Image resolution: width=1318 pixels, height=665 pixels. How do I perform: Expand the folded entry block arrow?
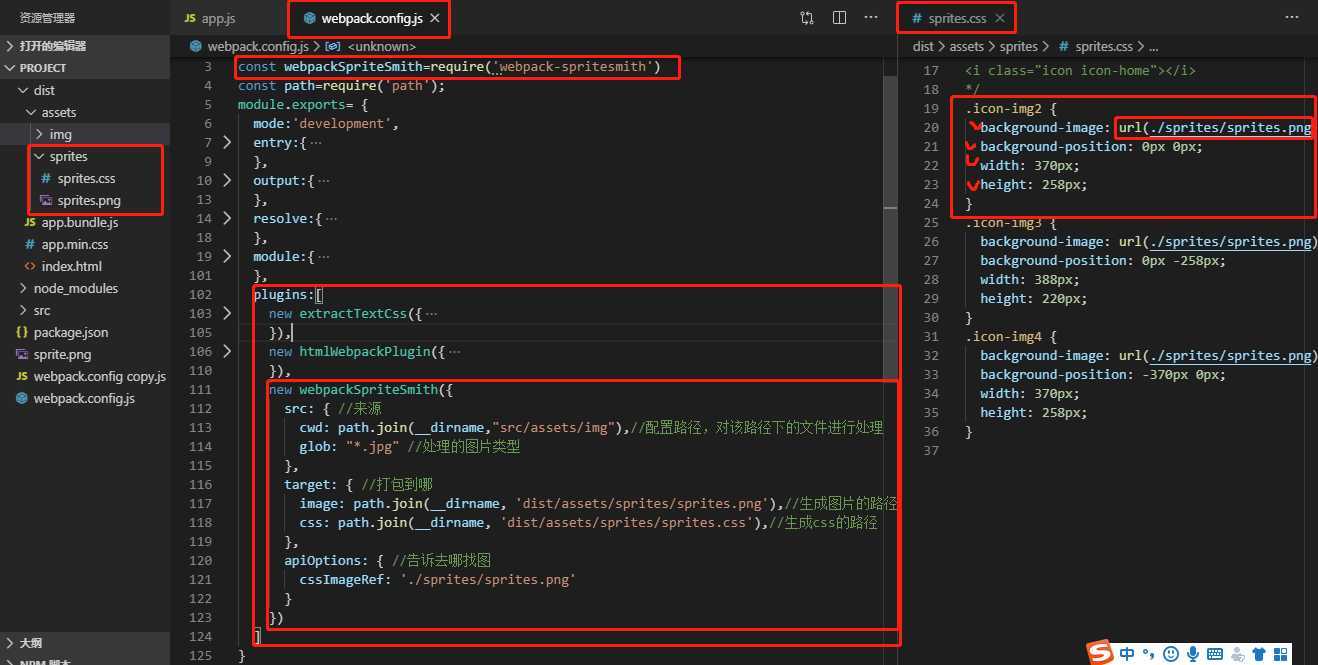[227, 143]
